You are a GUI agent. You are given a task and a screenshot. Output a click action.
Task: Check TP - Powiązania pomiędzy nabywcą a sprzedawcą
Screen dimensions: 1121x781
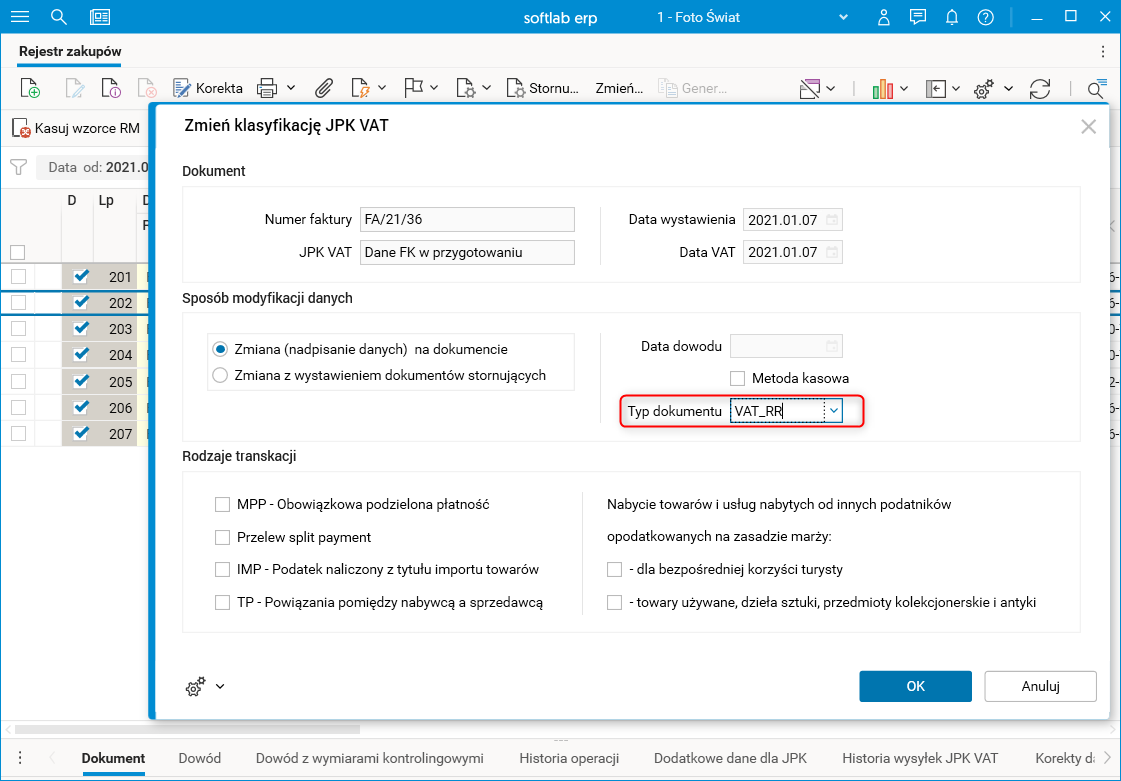(x=222, y=602)
